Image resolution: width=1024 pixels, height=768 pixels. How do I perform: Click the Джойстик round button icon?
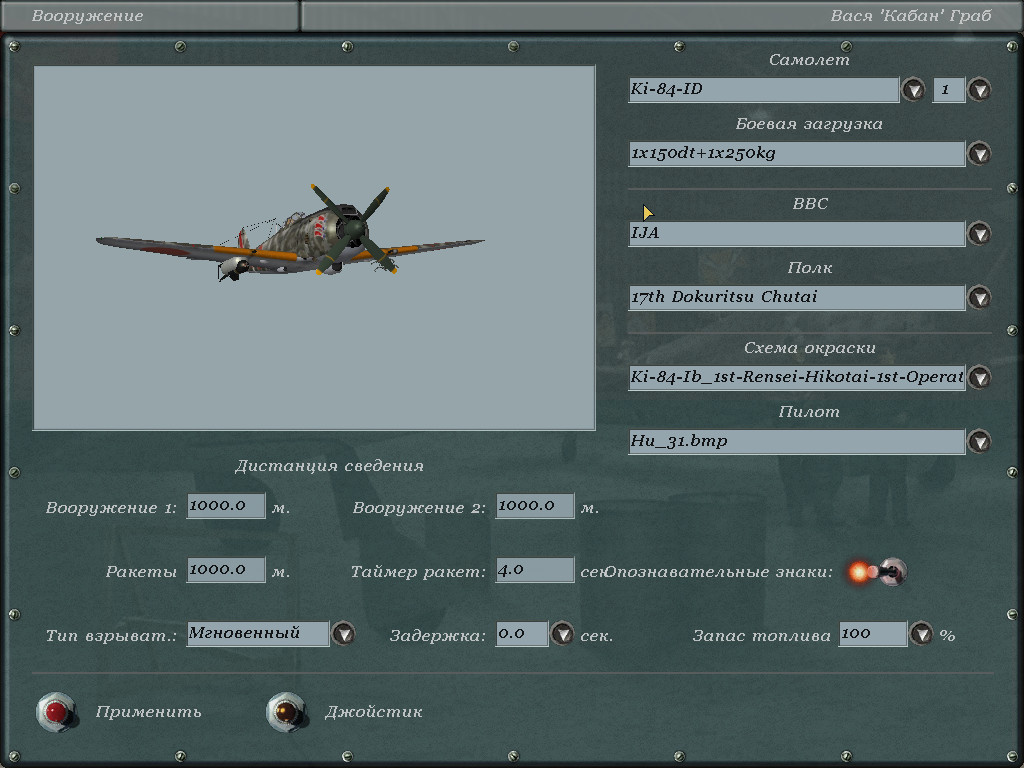coord(285,711)
